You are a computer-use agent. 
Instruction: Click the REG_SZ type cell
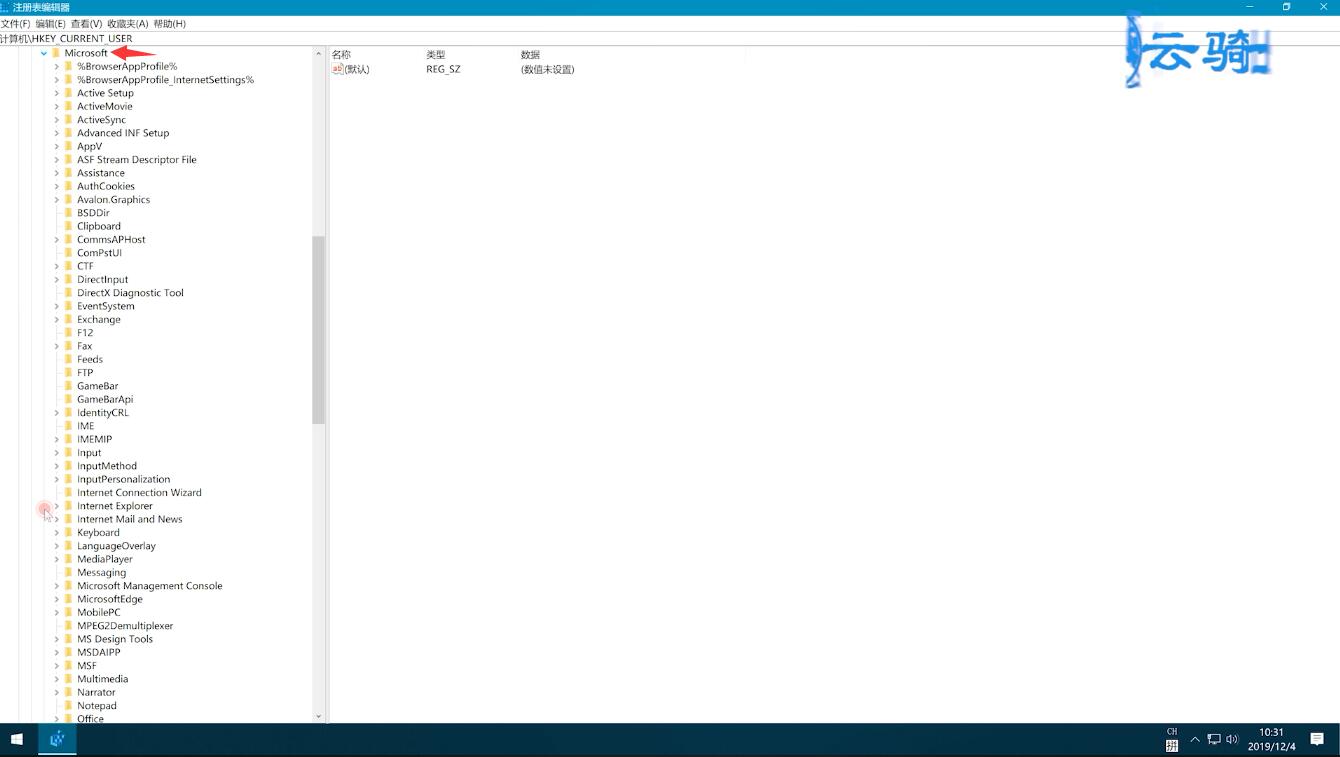[443, 70]
